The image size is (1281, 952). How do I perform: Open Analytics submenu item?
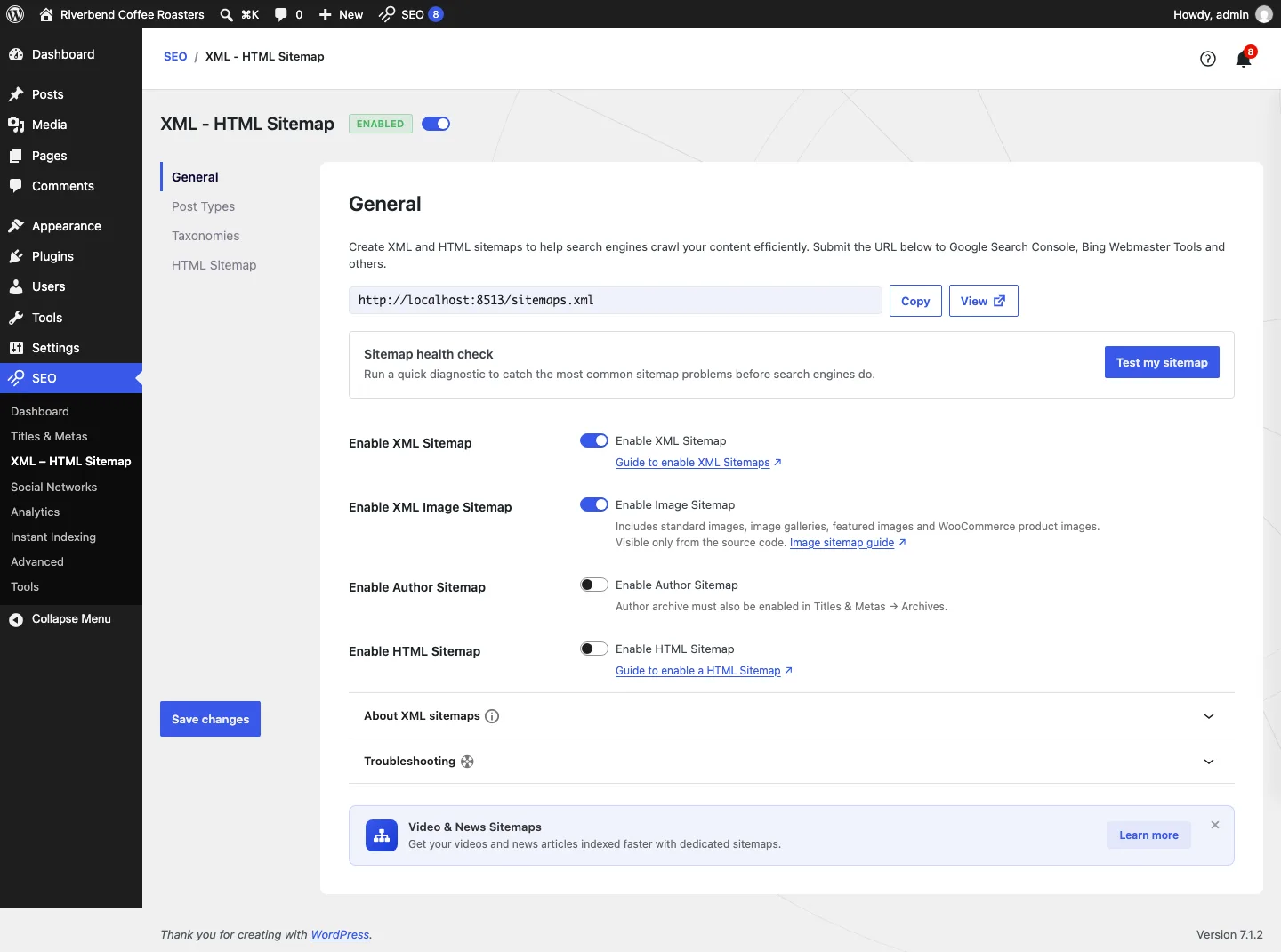point(36,512)
